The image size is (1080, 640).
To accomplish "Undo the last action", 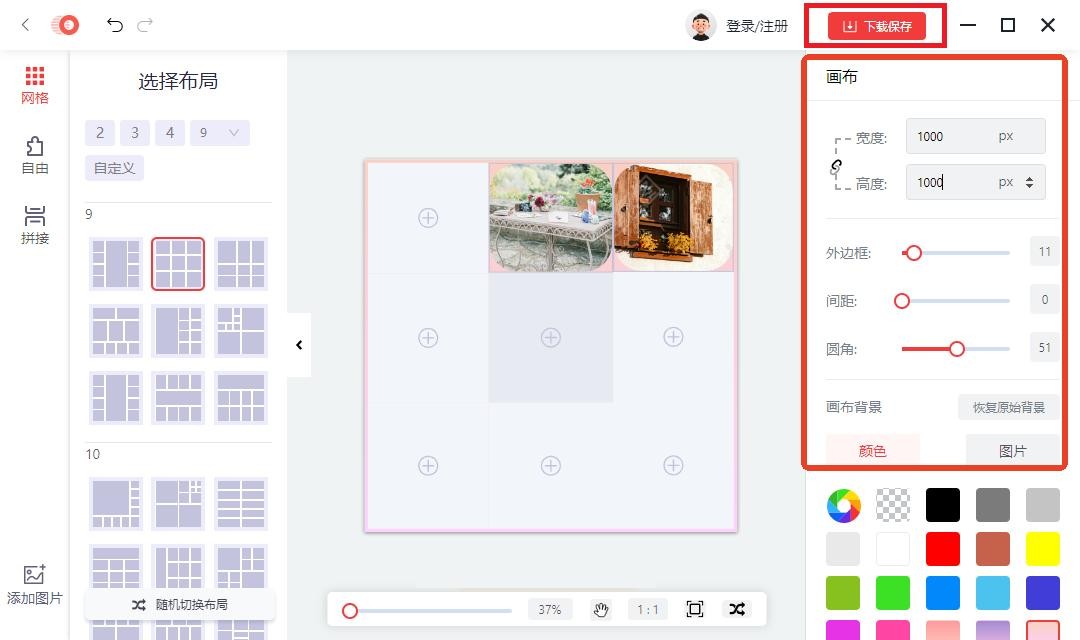I will 115,26.
